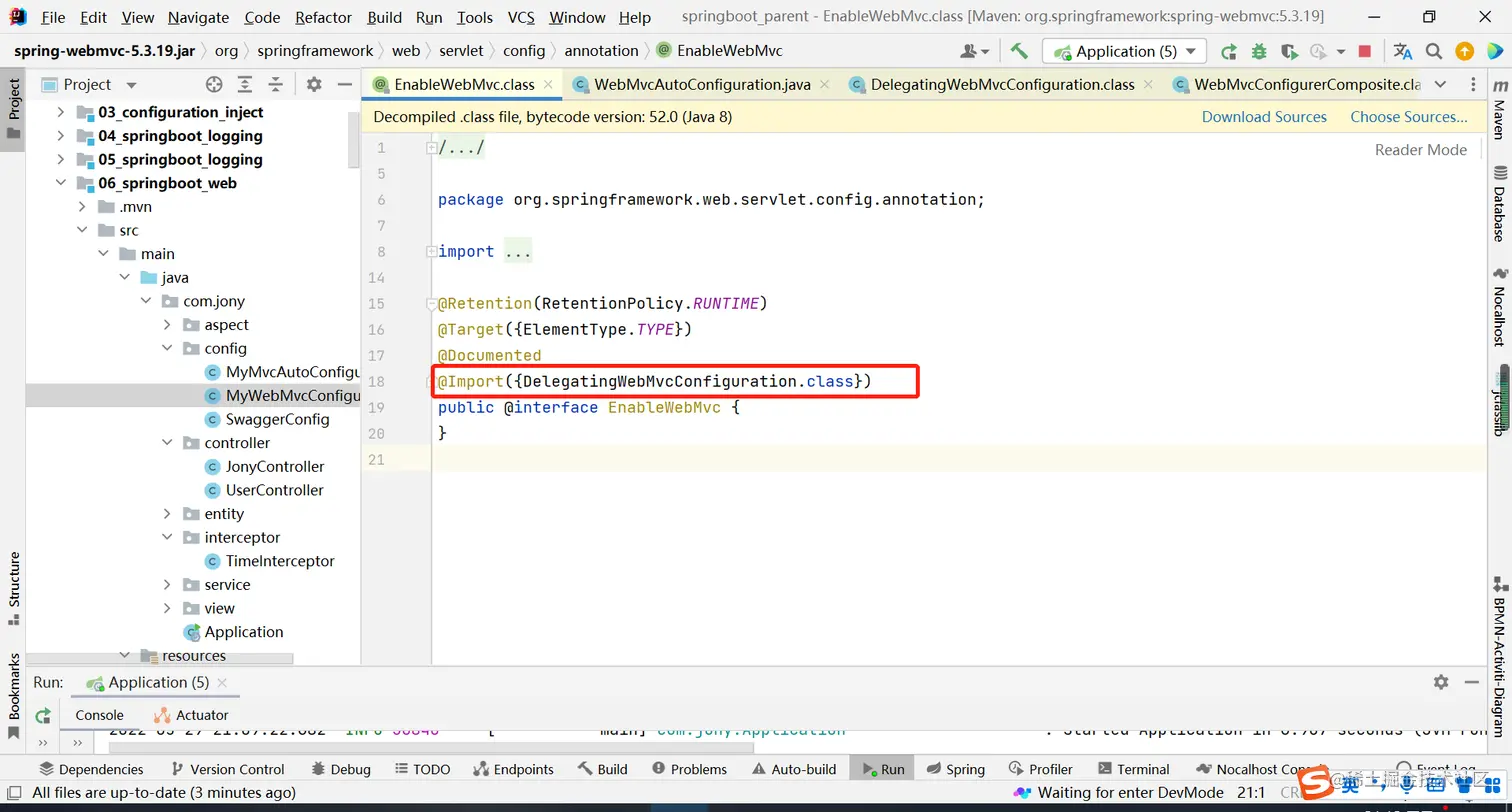Open the Translate icon in toolbar

(x=1403, y=51)
